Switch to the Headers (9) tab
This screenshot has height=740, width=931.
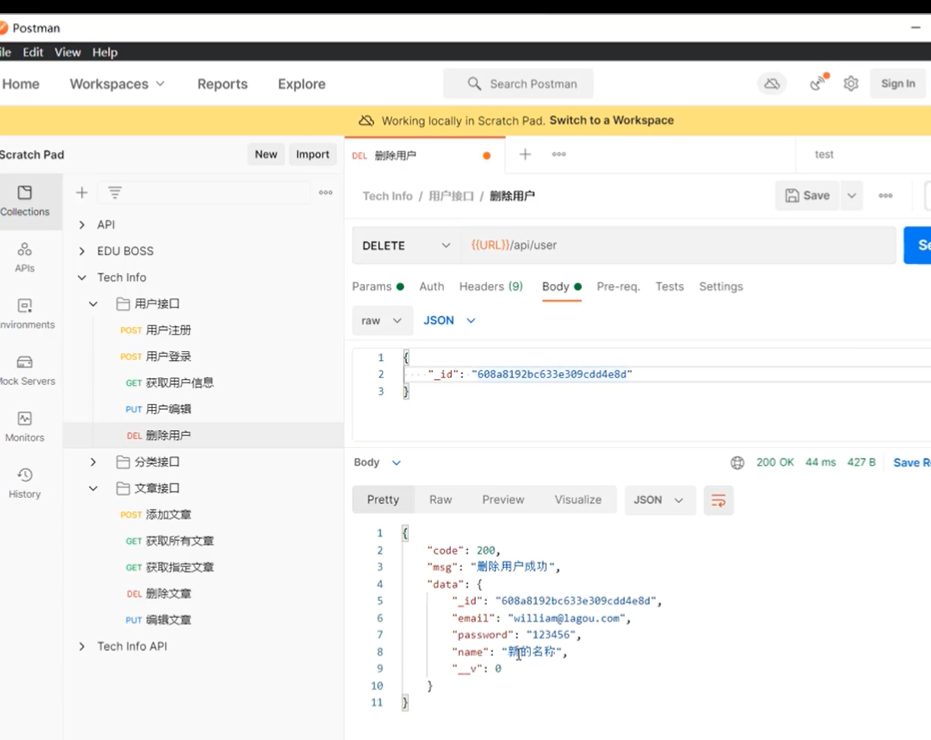(491, 287)
